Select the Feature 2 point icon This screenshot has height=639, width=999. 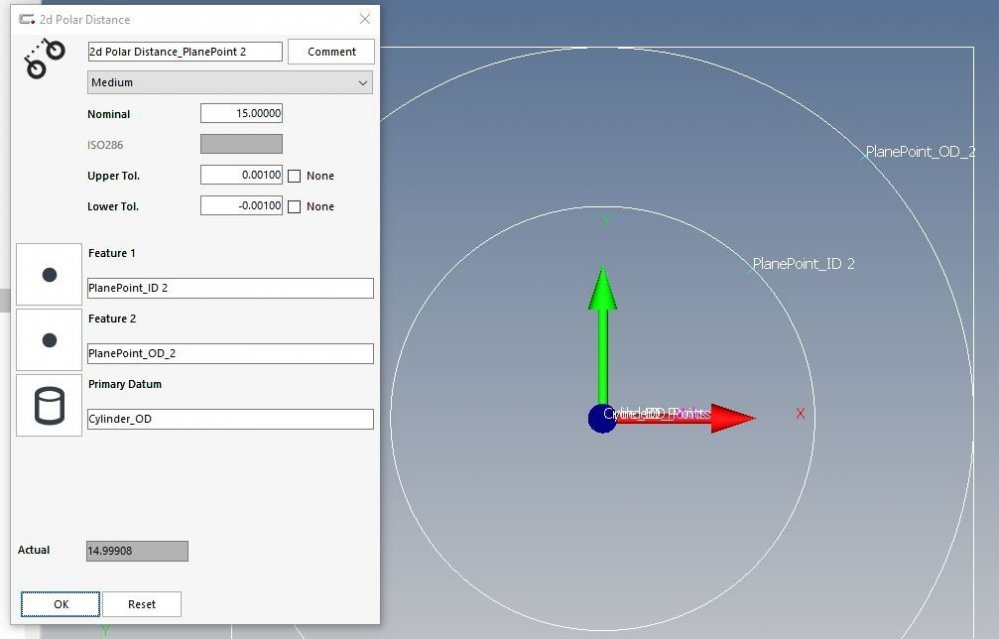click(49, 340)
